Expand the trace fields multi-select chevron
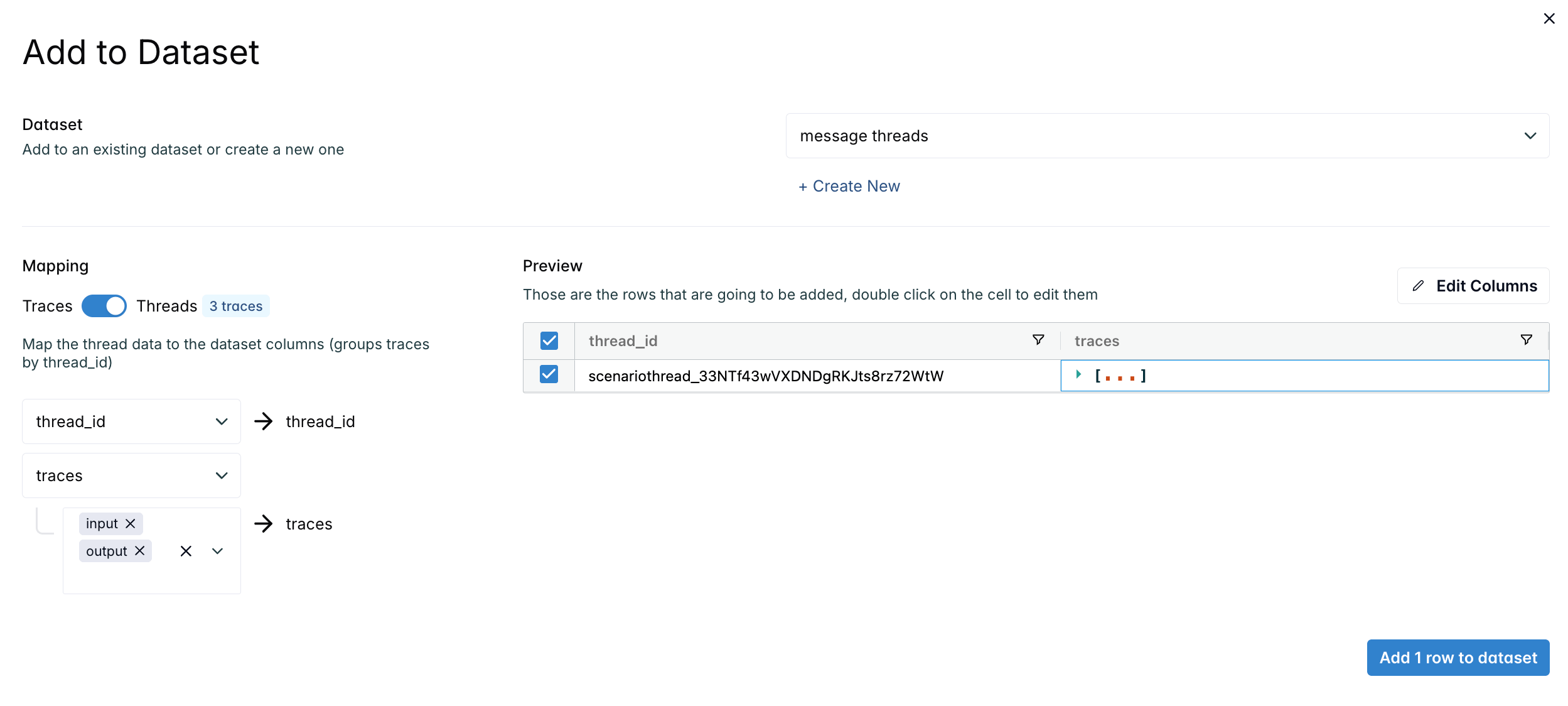Image resolution: width=1568 pixels, height=706 pixels. click(x=218, y=551)
